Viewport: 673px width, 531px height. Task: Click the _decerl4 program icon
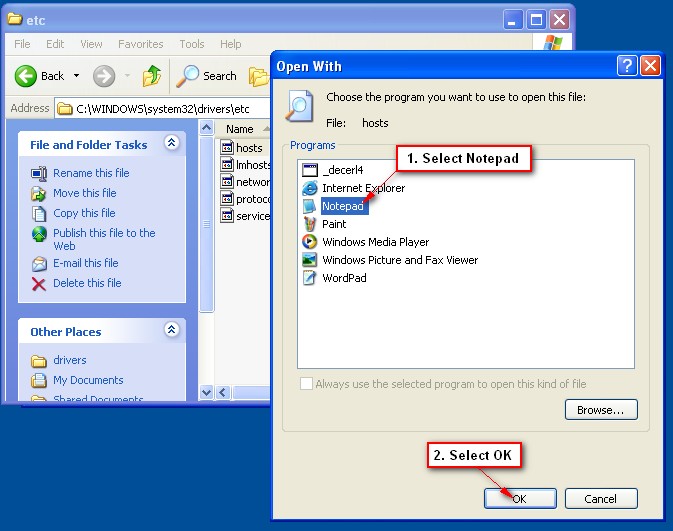pyautogui.click(x=309, y=170)
